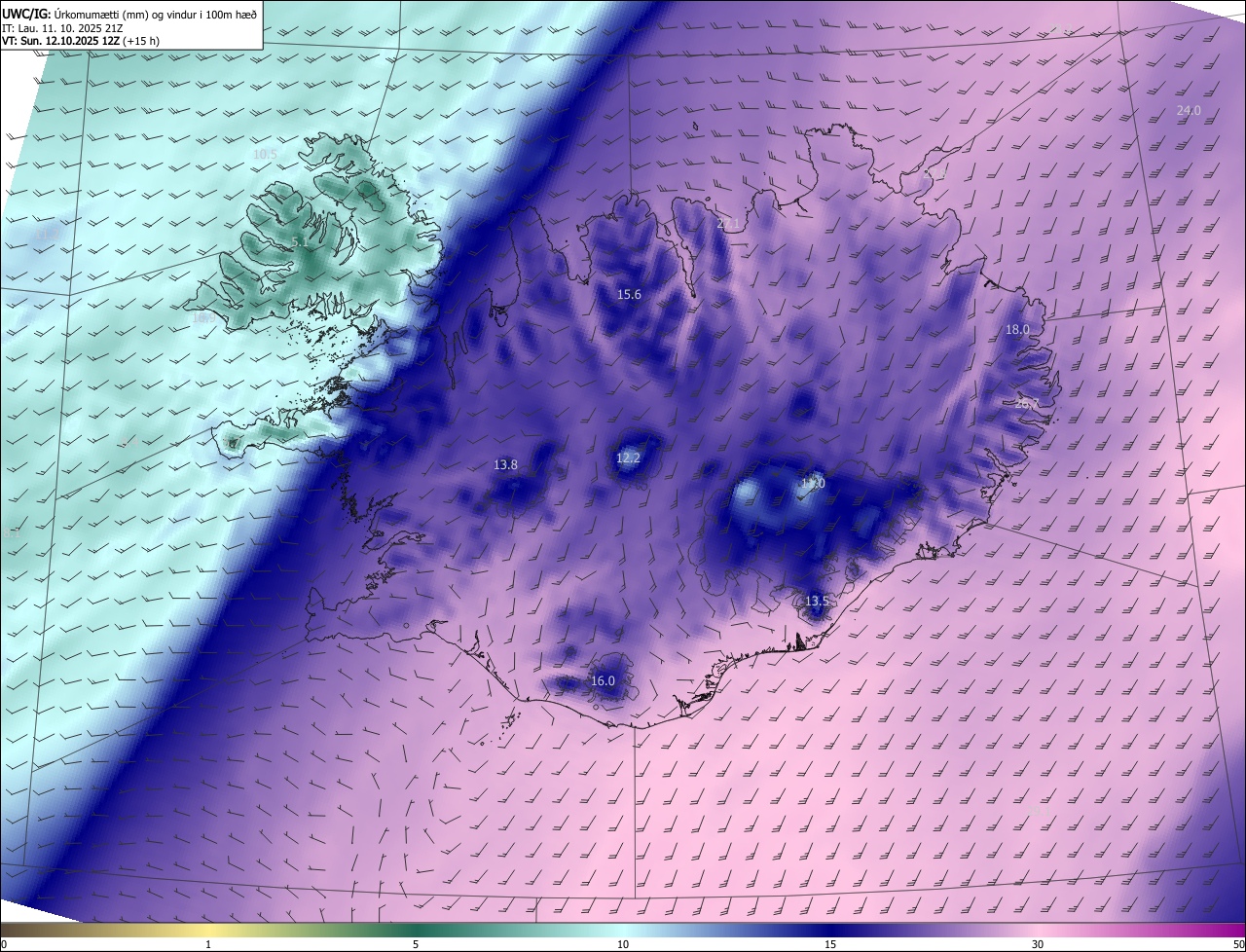Click the 27.8 value in the northeast

[934, 173]
